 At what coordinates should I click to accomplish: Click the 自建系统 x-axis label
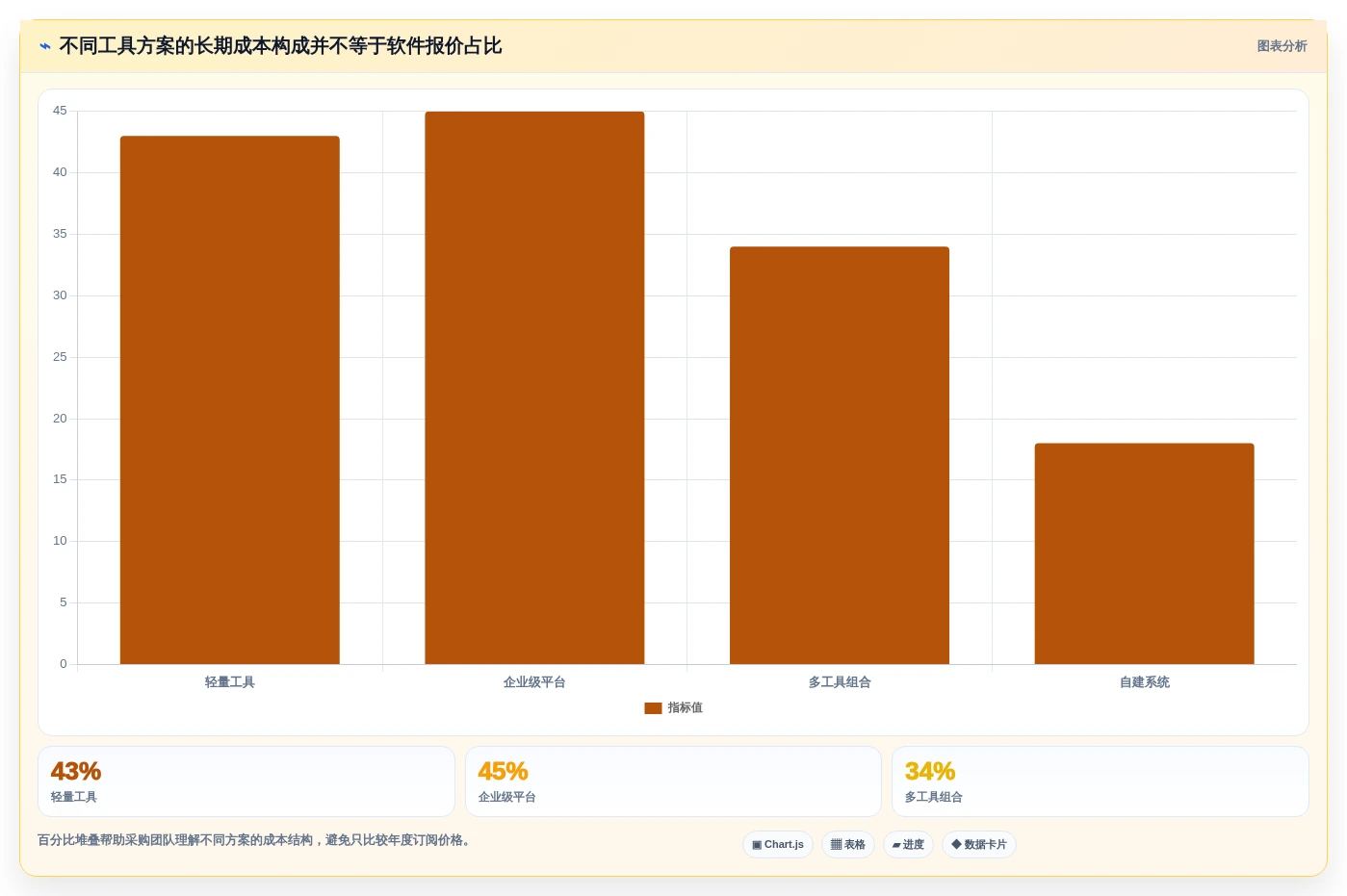(x=1144, y=682)
